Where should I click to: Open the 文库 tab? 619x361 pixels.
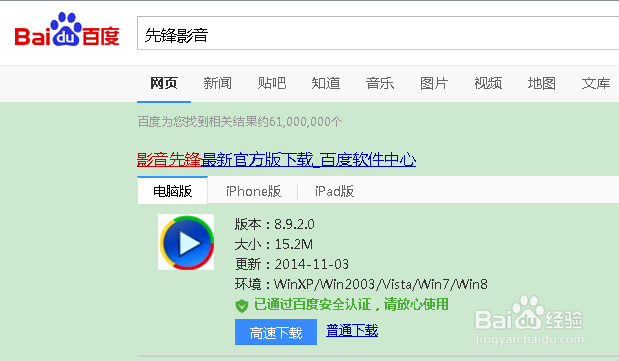pyautogui.click(x=596, y=83)
